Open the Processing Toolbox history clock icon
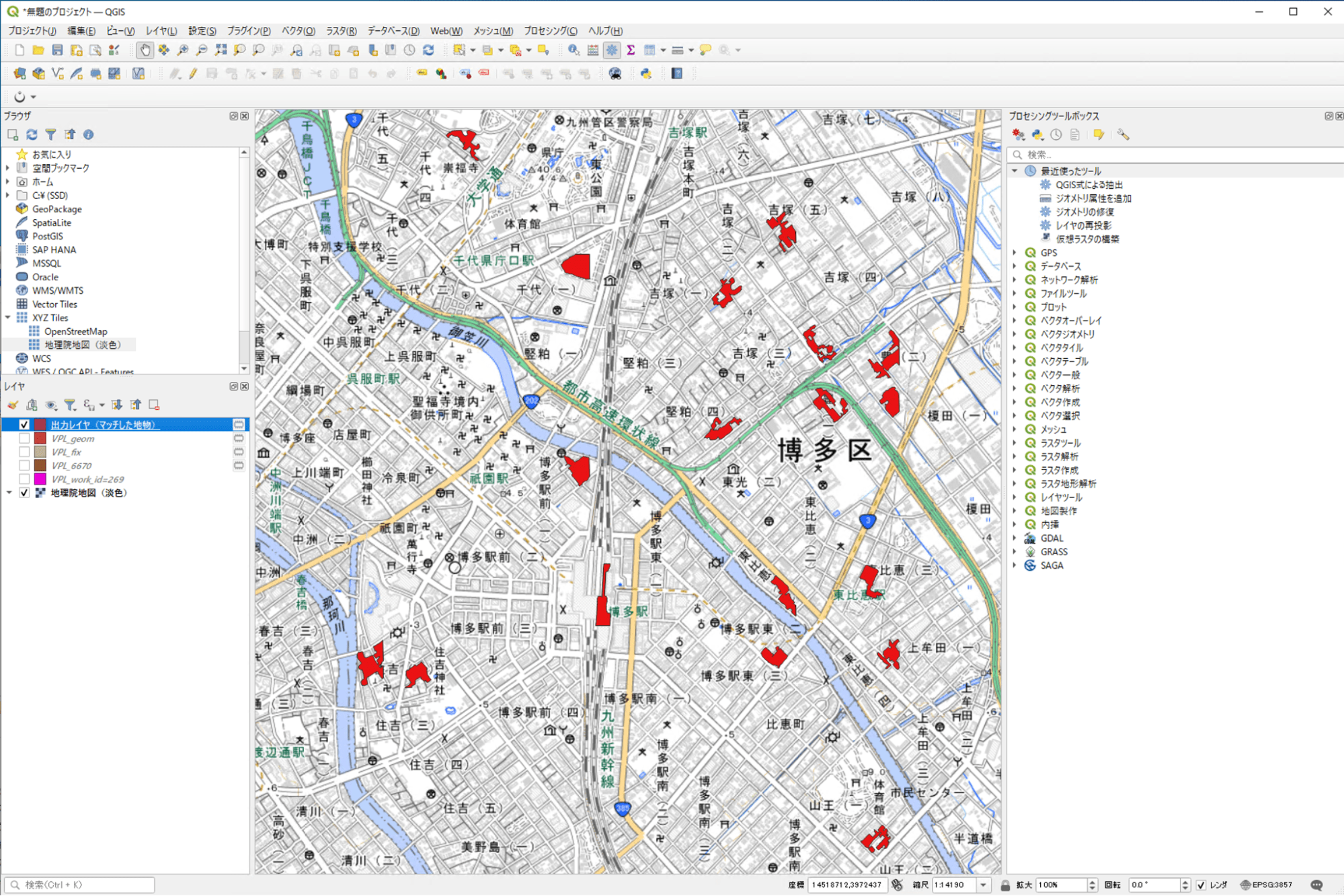Viewport: 1344px width, 896px height. (1056, 135)
